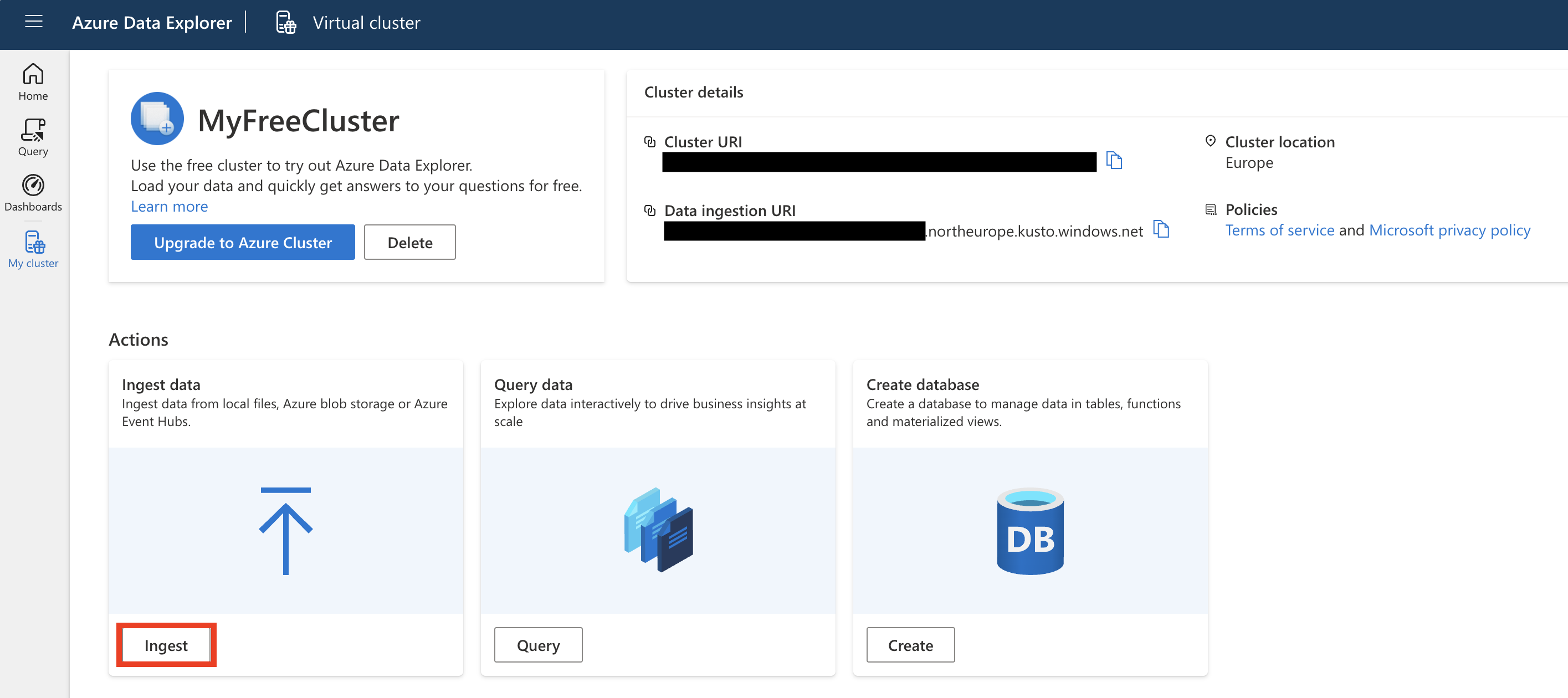Copy the Data ingestion URI
Screen dimensions: 1568x698
pyautogui.click(x=1161, y=229)
